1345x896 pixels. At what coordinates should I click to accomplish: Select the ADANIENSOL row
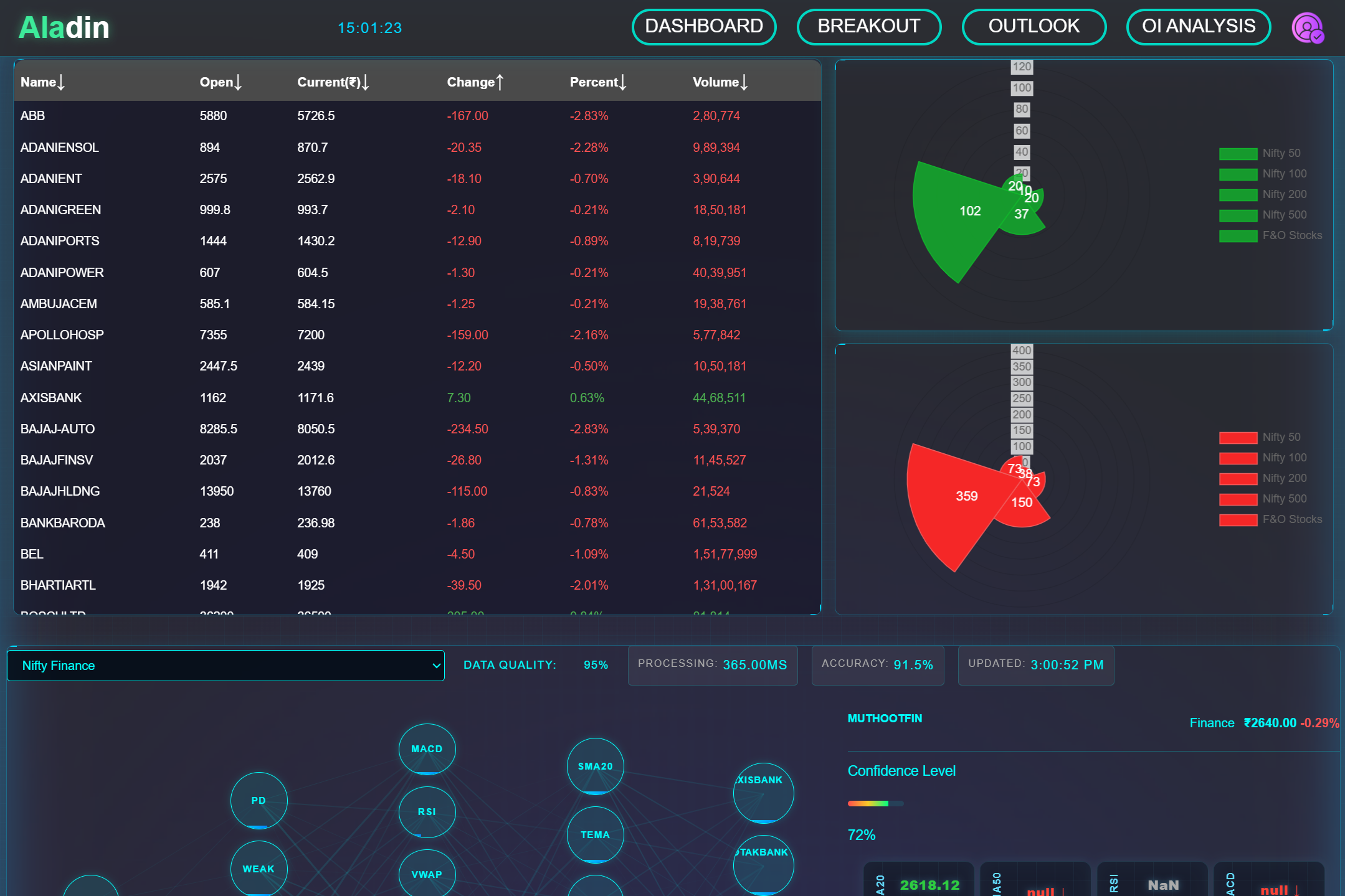tap(417, 148)
